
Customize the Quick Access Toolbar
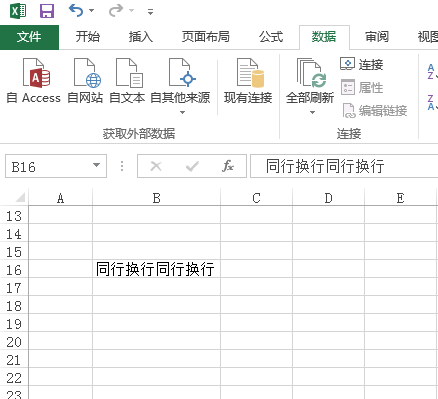tap(151, 12)
